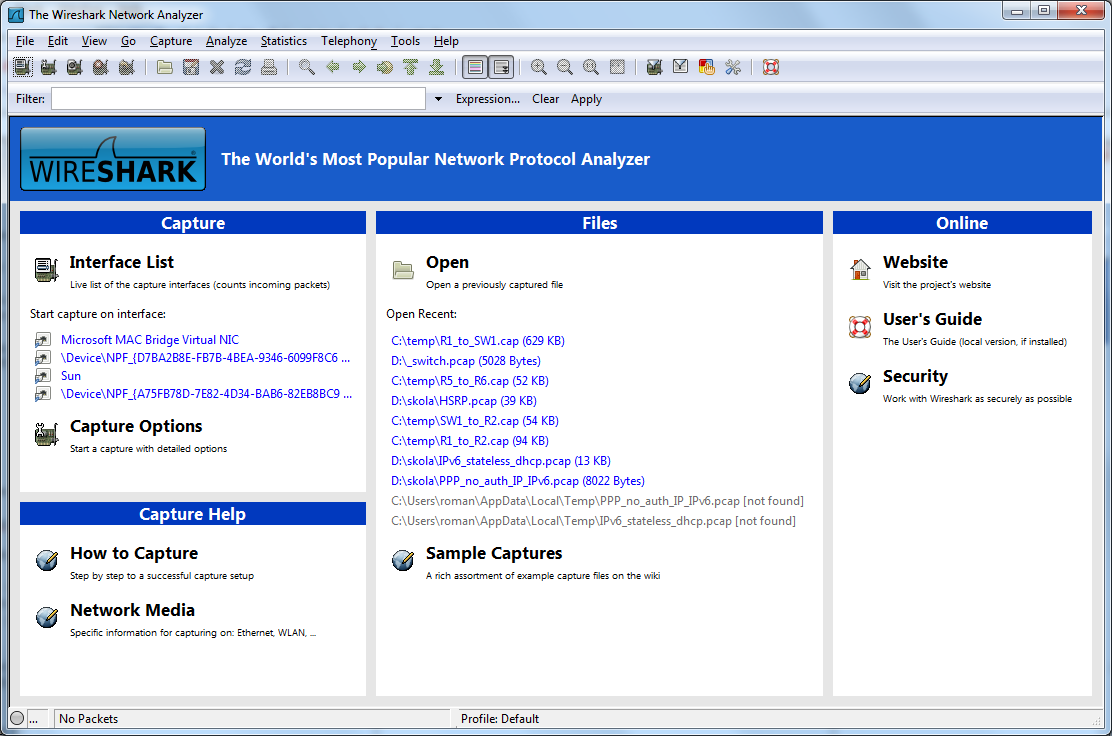Viewport: 1112px width, 736px height.
Task: Open the Interface List on the welcome page
Action: click(x=121, y=262)
